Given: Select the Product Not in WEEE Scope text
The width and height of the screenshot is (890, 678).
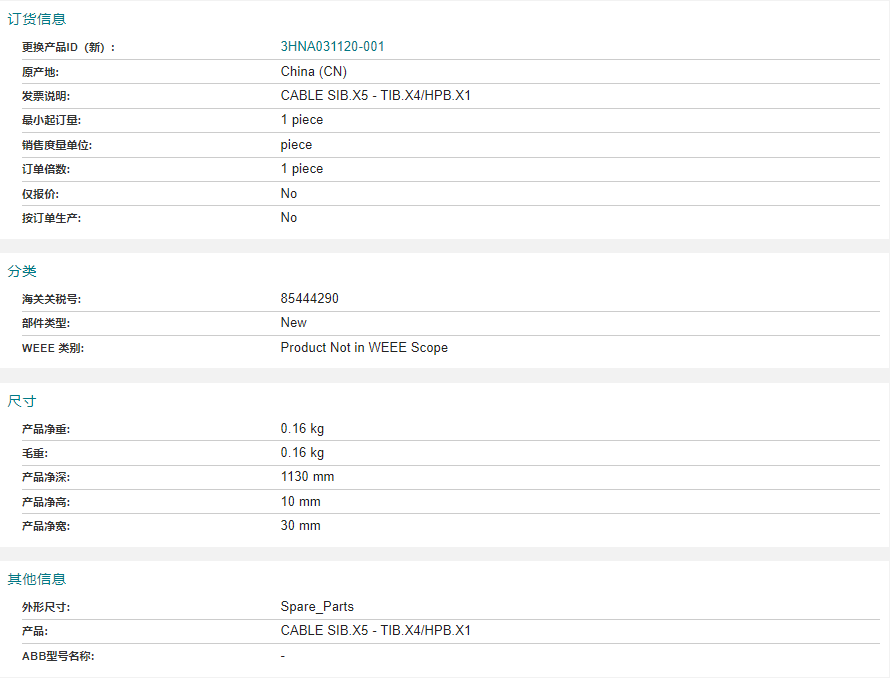Looking at the screenshot, I should point(364,348).
